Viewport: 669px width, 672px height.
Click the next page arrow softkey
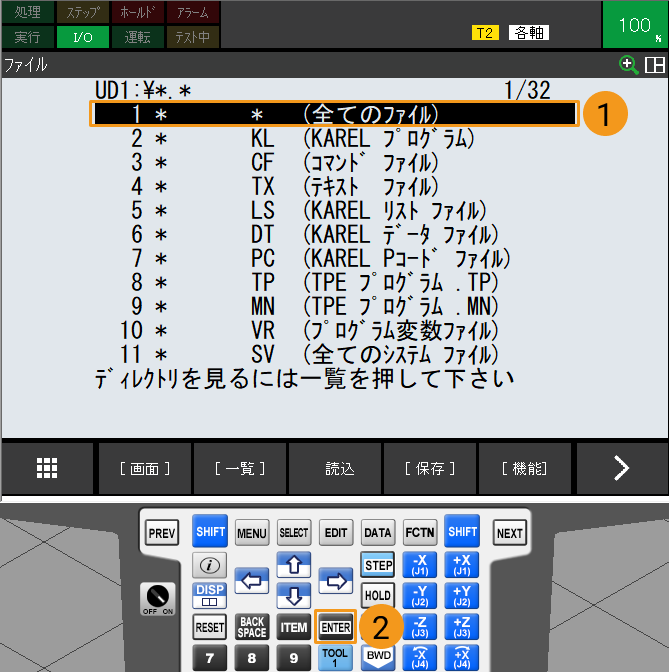click(622, 468)
